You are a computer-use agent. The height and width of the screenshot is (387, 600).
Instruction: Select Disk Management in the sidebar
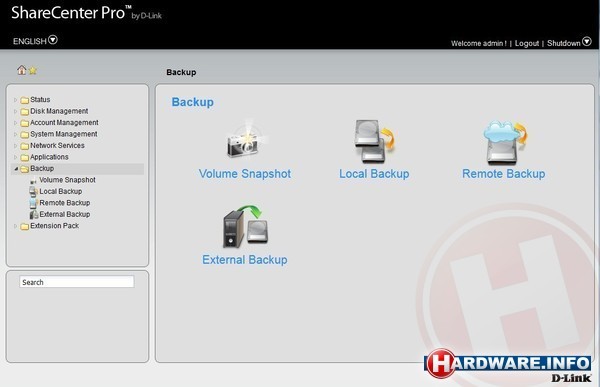59,111
